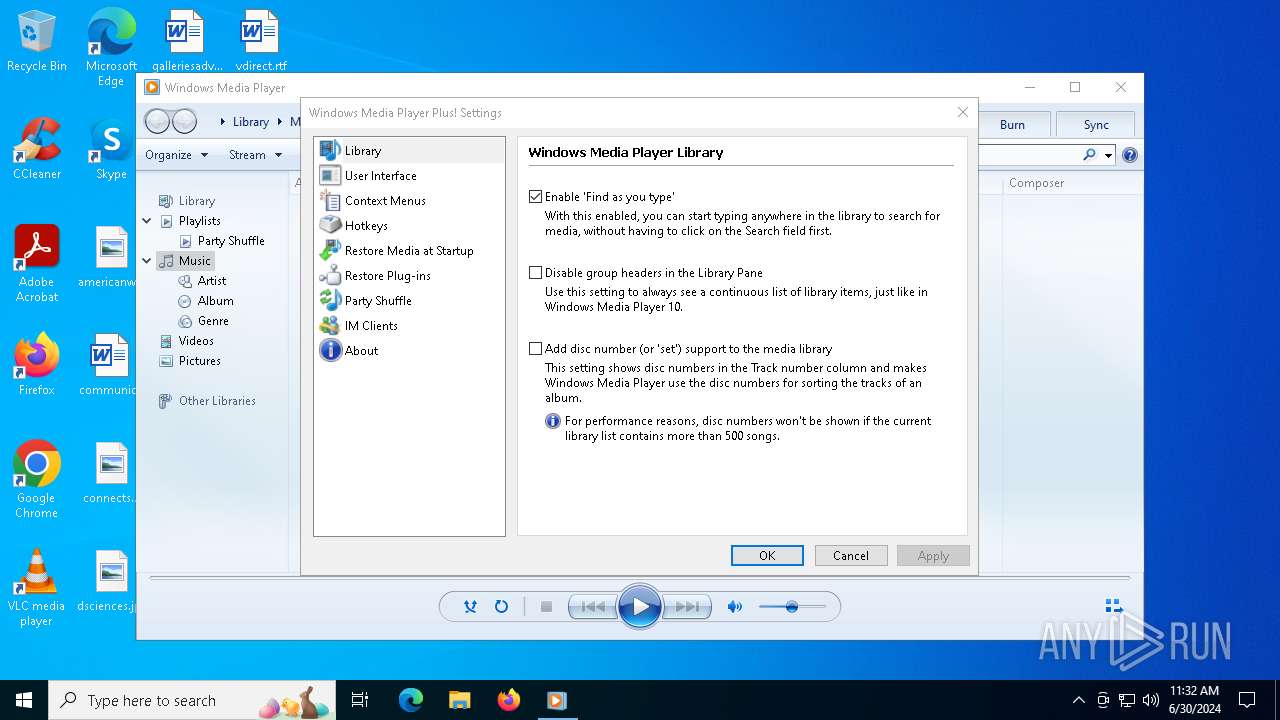Open the notification center icon
This screenshot has height=720, width=1280.
click(1247, 700)
